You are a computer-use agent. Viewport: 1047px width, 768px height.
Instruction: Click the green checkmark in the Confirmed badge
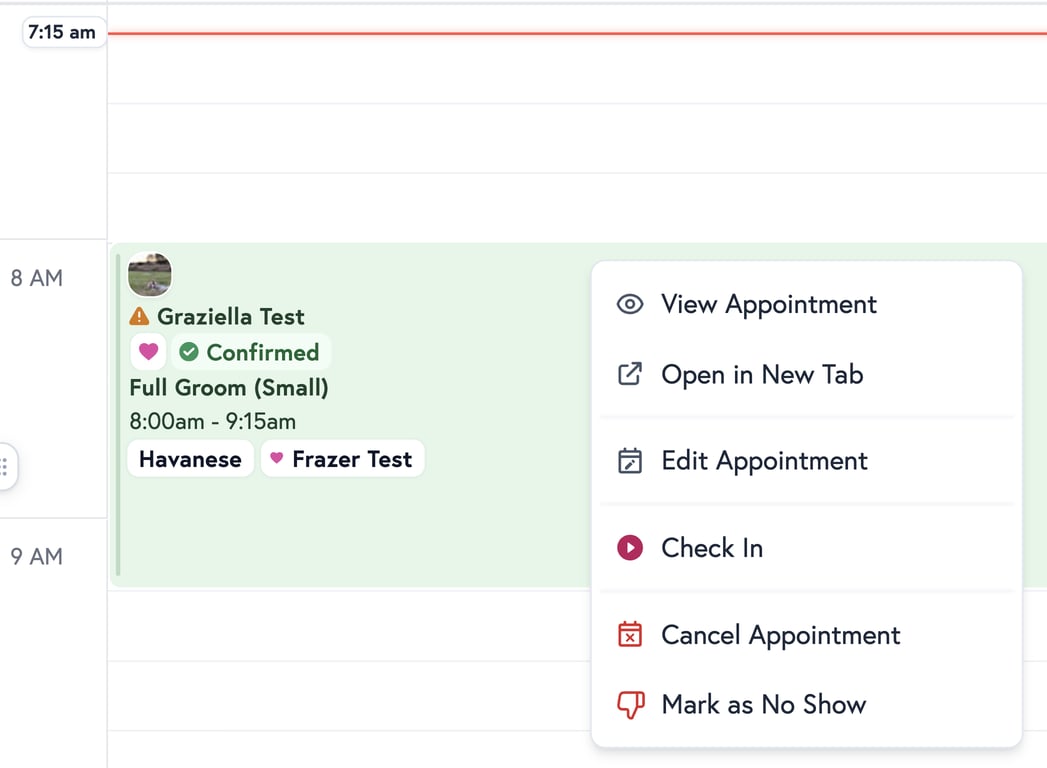point(189,352)
